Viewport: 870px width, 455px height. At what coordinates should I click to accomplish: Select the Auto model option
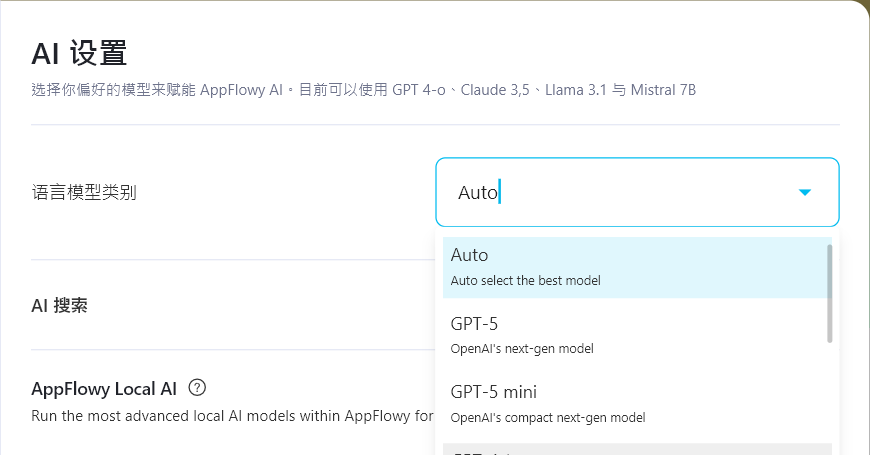(x=635, y=266)
